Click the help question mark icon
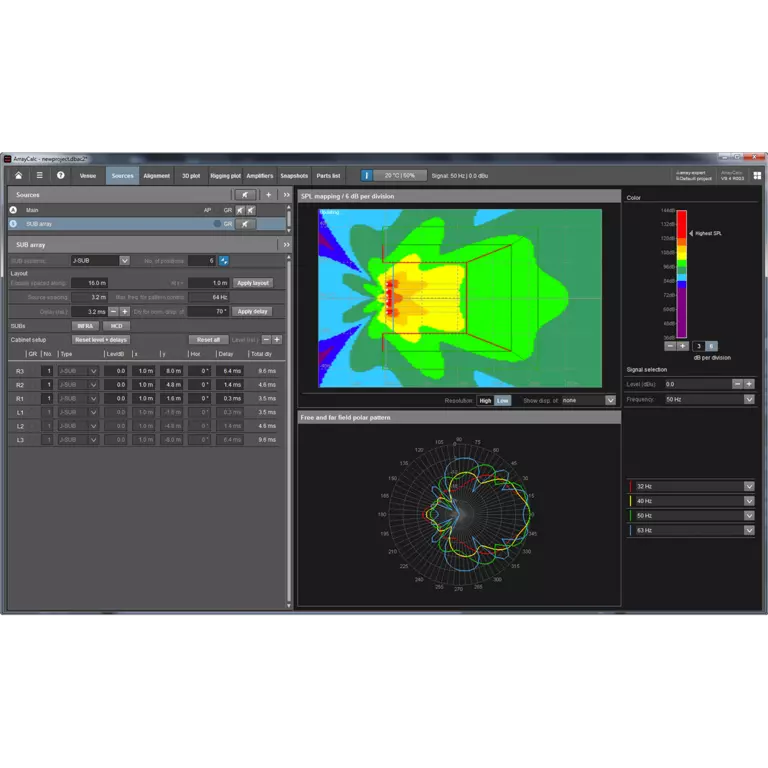The width and height of the screenshot is (768, 768). [60, 175]
